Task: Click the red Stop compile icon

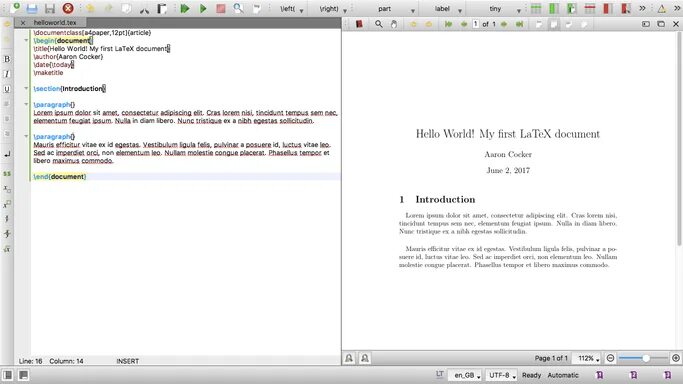Action: [x=221, y=8]
